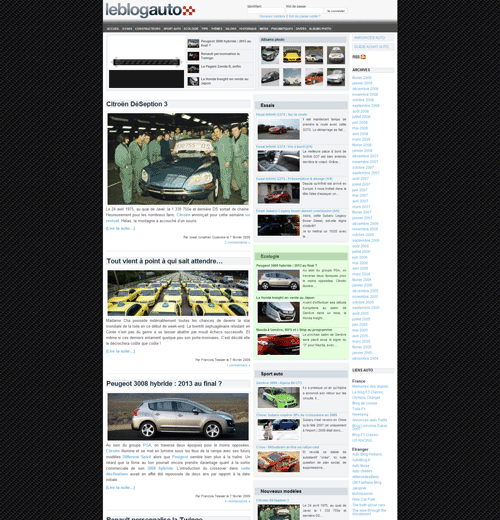This screenshot has width=500, height=520.
Task: Open the yellow car photo album thumbnail
Action: click(292, 55)
